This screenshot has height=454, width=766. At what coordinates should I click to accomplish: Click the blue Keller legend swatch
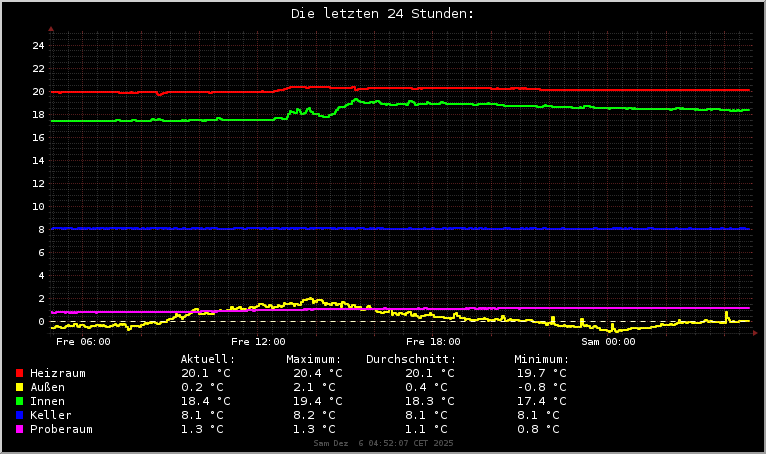pyautogui.click(x=19, y=415)
